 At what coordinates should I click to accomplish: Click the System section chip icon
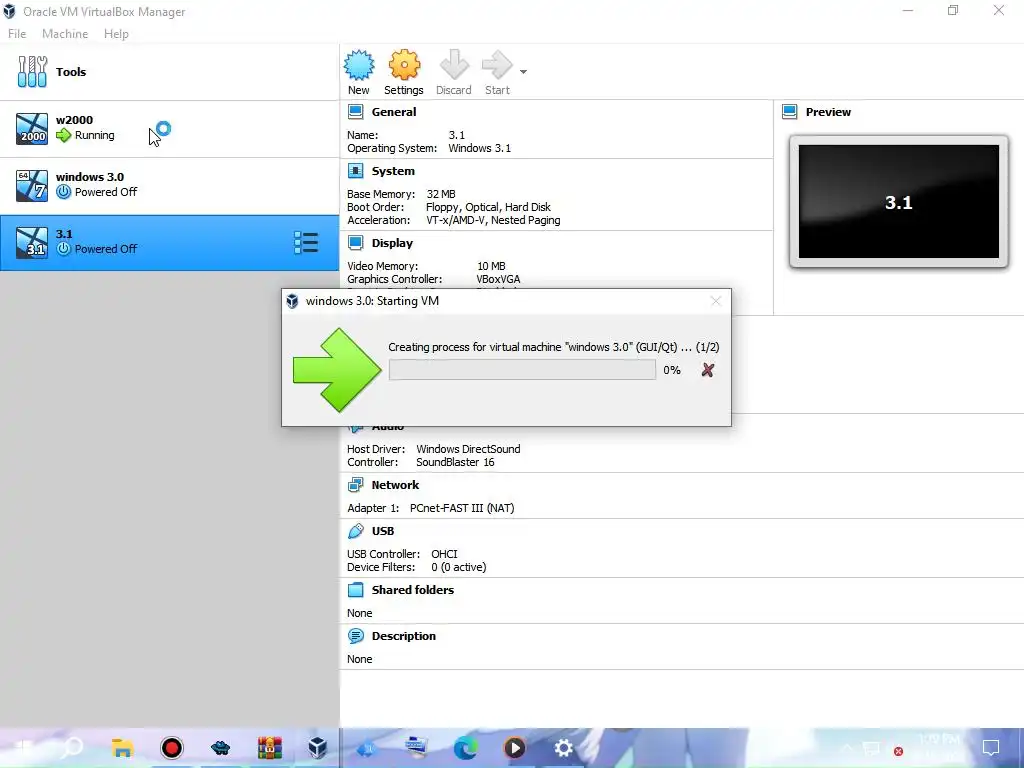pos(355,171)
